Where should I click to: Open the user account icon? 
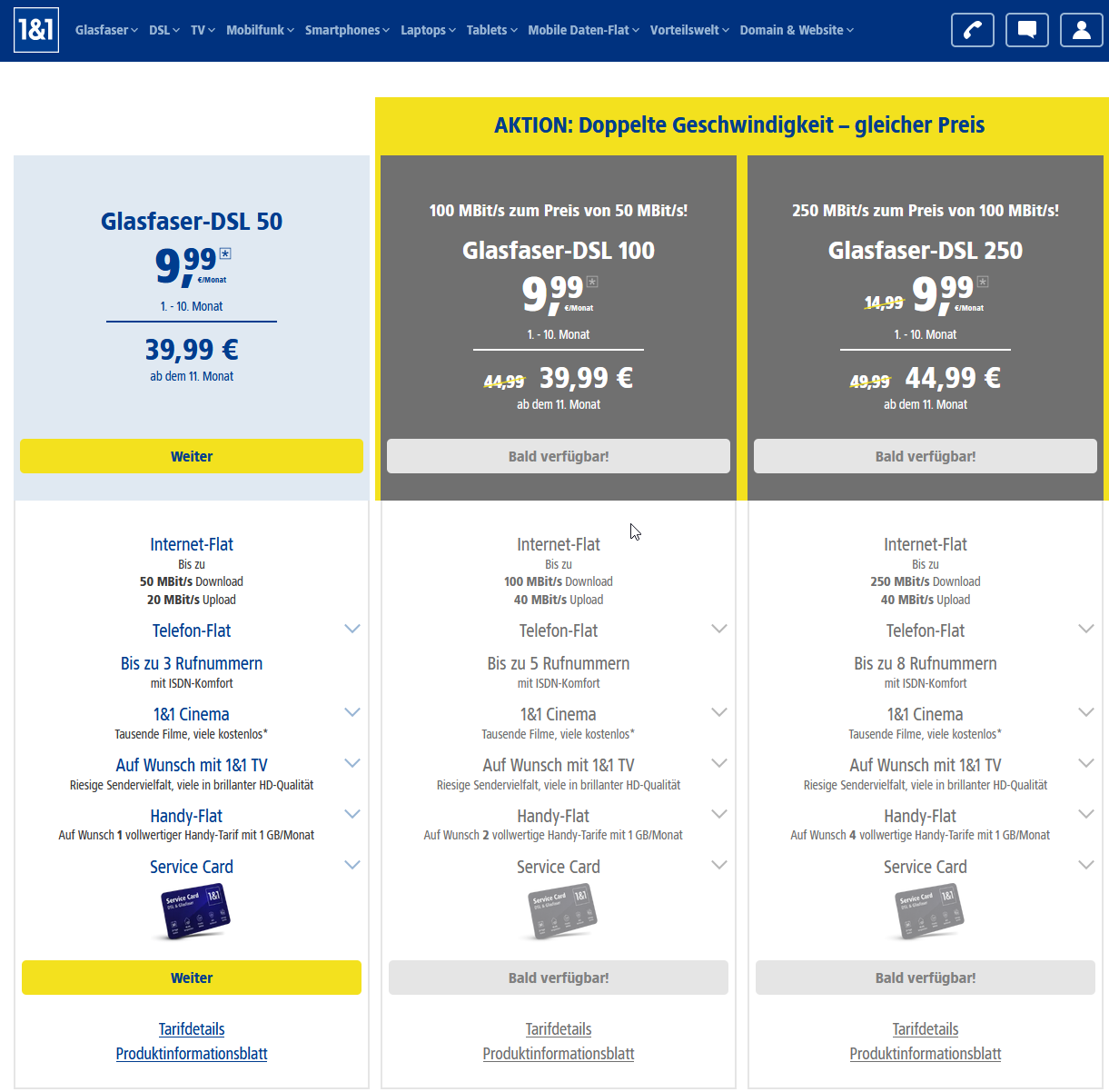pos(1082,30)
